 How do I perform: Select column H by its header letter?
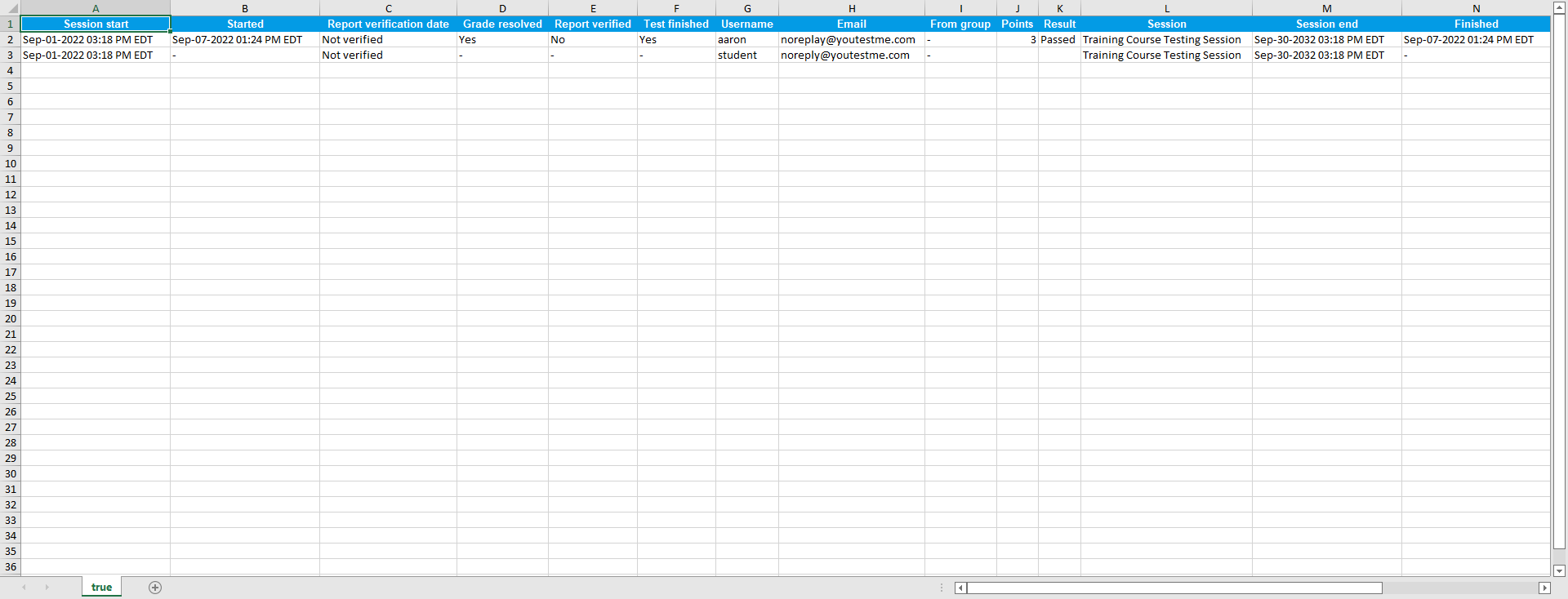pyautogui.click(x=852, y=8)
